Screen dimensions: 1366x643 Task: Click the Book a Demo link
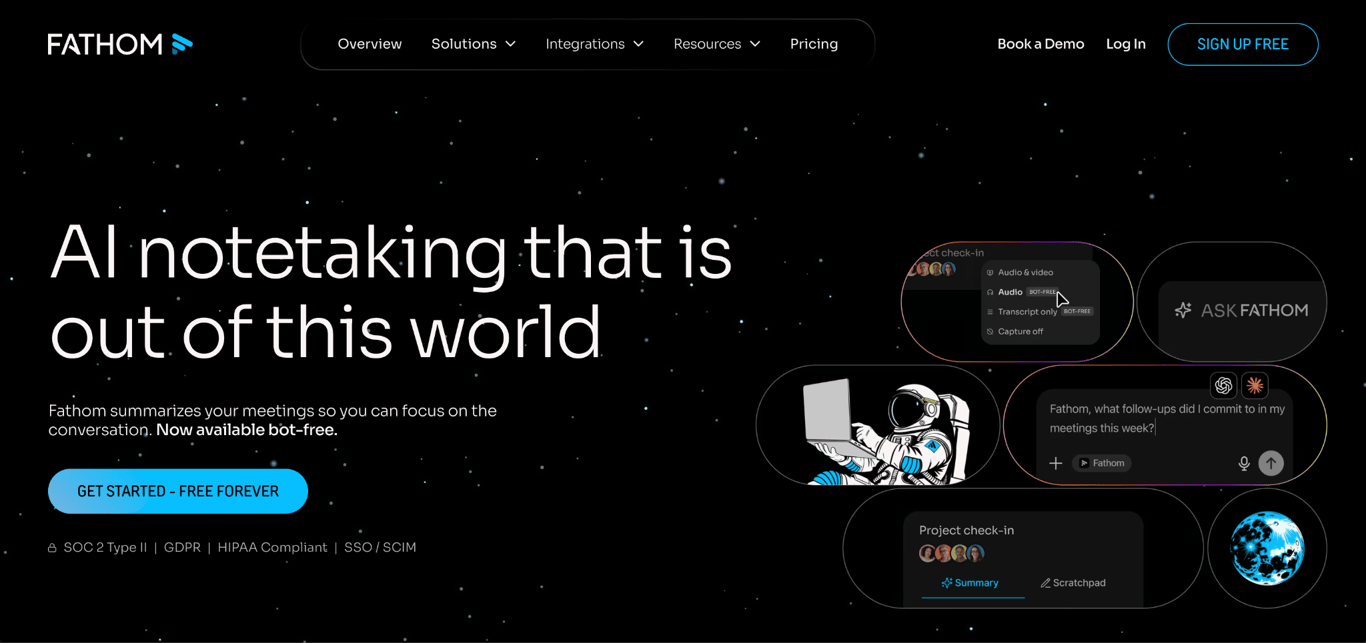[1040, 44]
